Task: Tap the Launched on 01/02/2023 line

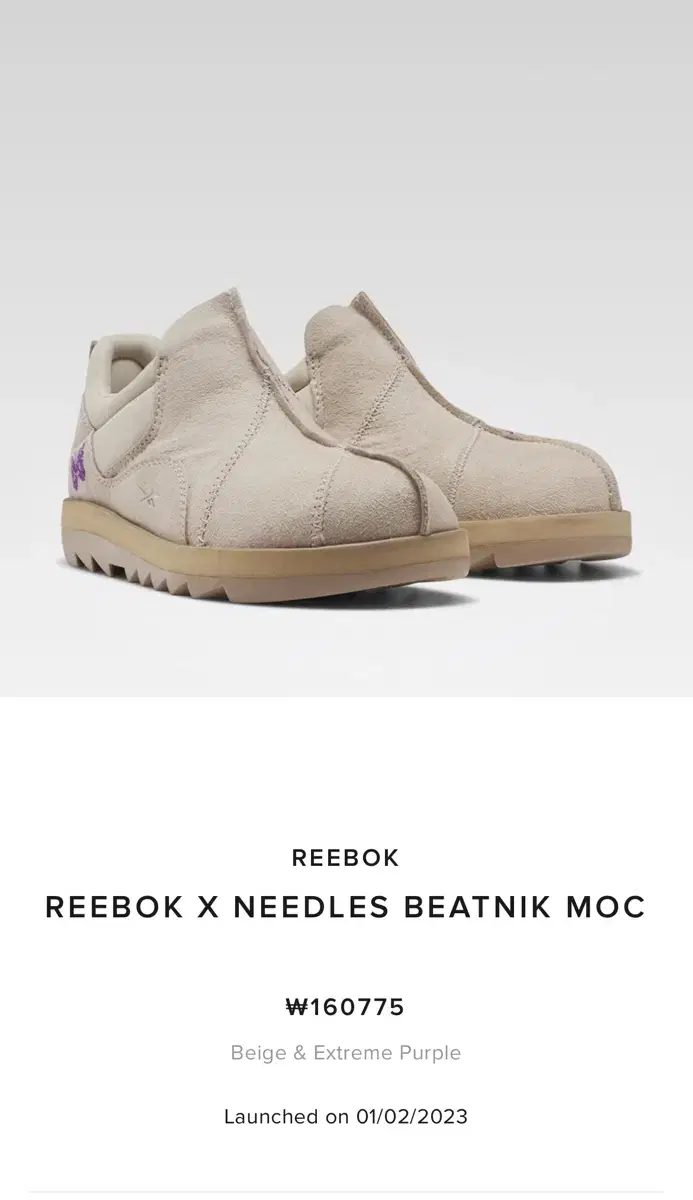Action: coord(346,1117)
